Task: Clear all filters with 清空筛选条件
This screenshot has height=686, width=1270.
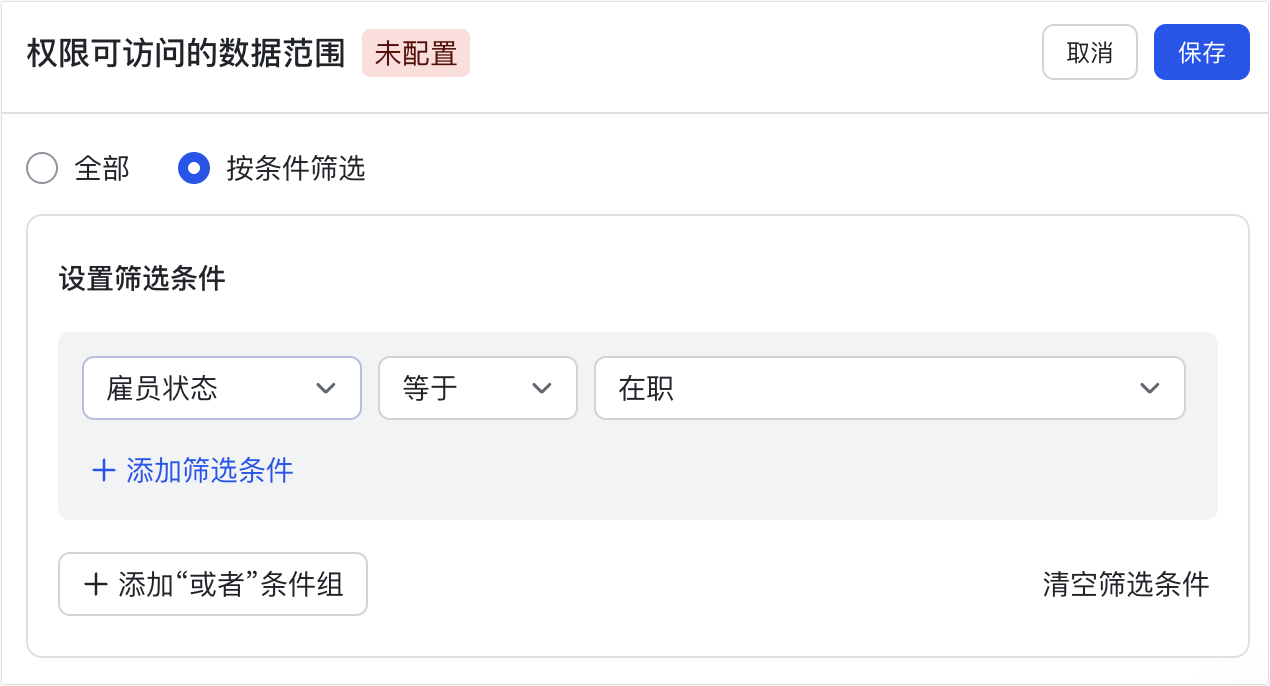Action: point(1125,585)
